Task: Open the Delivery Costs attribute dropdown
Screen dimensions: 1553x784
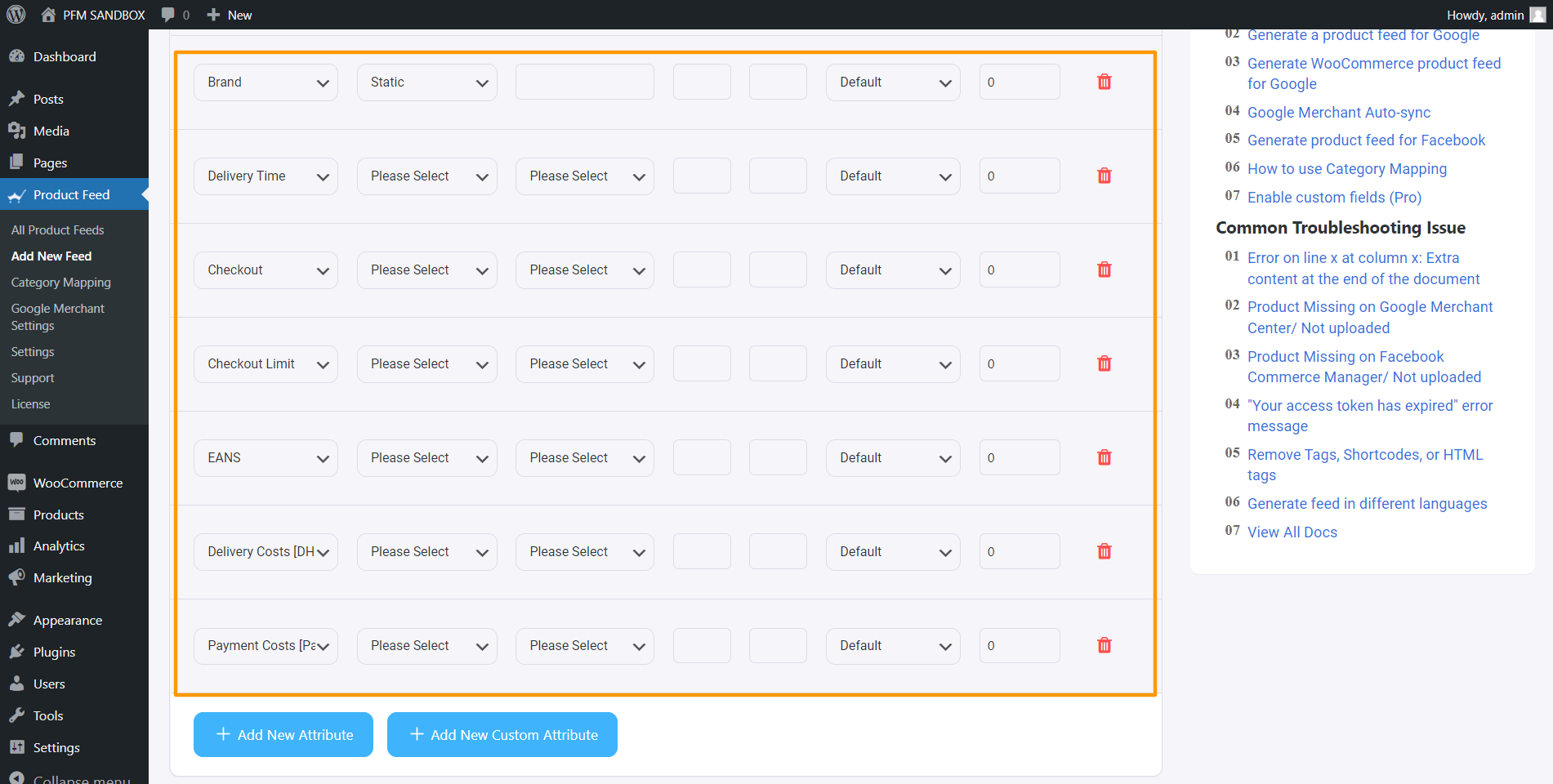Action: tap(266, 552)
